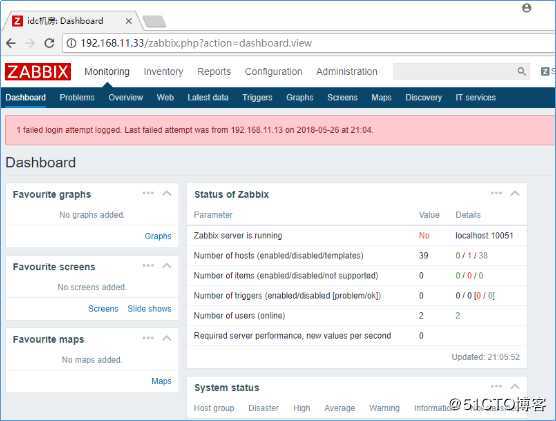Open Status of Zabbix options dots
This screenshot has height=421, width=556.
coord(496,193)
